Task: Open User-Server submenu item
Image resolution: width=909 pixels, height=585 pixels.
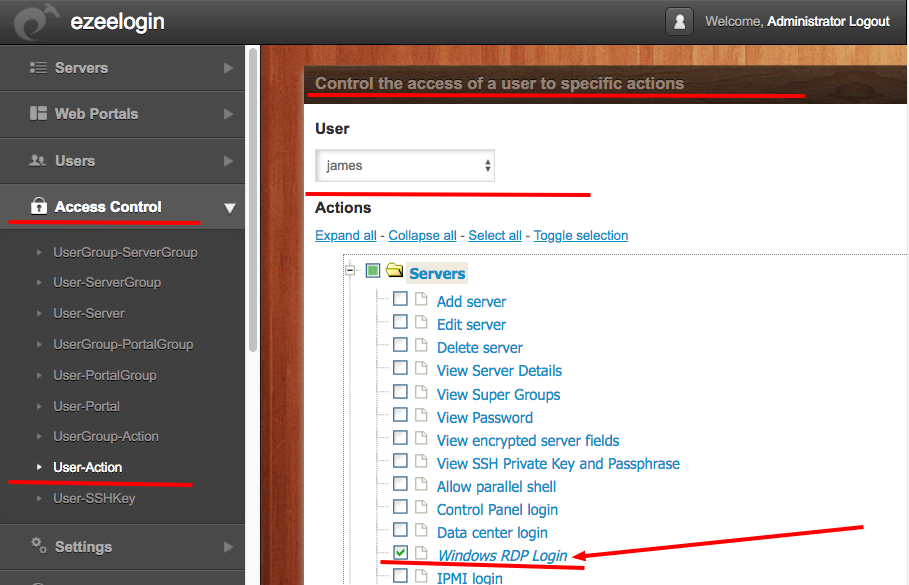Action: [89, 314]
